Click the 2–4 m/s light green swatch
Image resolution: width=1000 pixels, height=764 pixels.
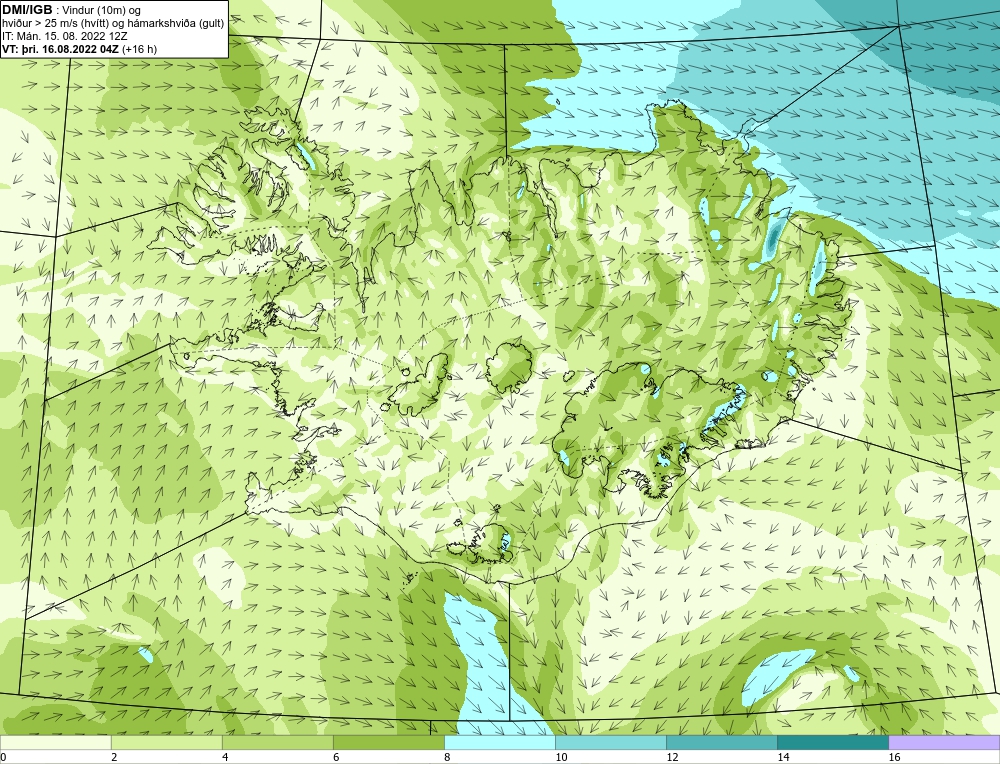166,742
